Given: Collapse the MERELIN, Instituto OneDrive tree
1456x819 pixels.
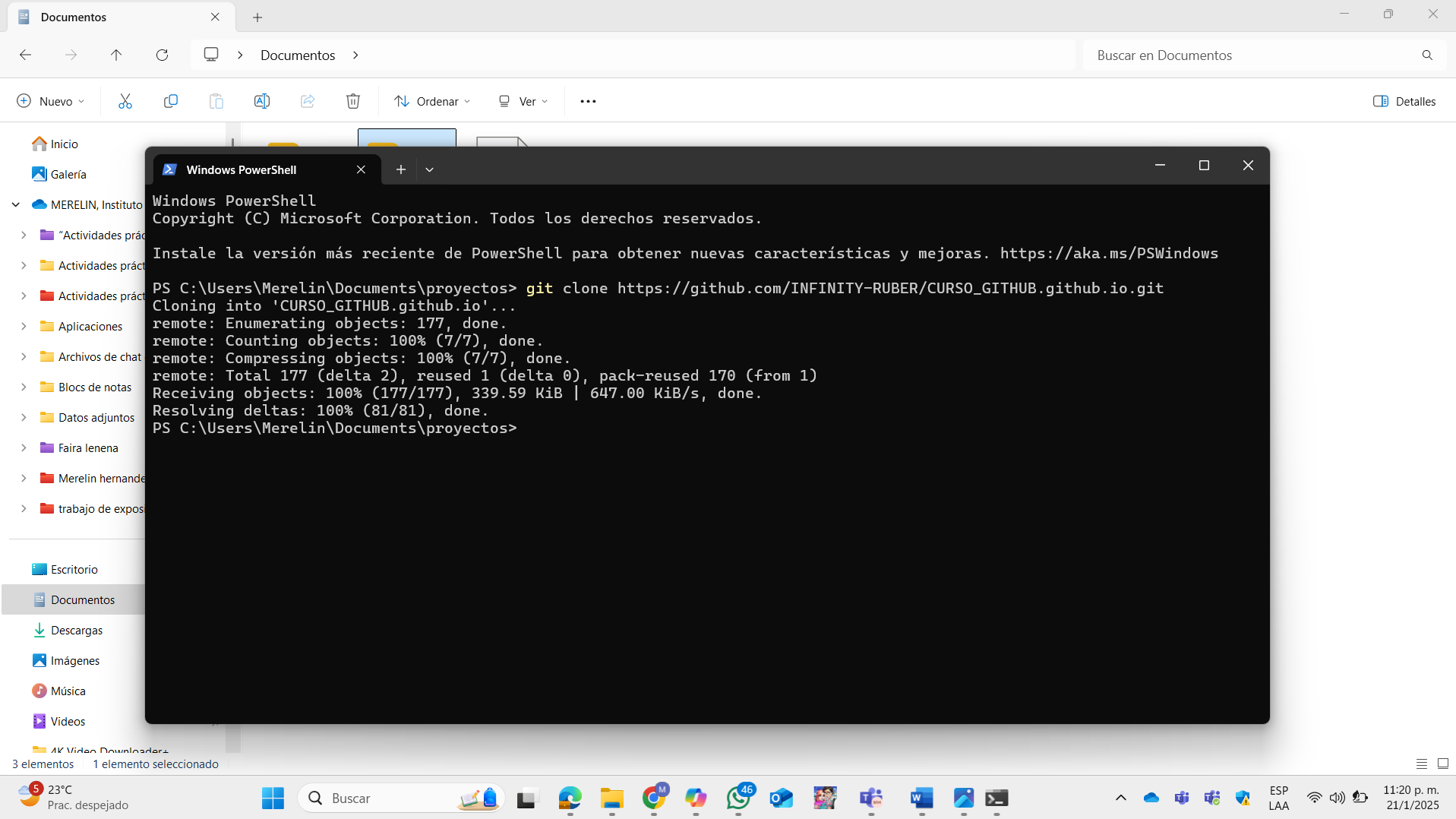Looking at the screenshot, I should point(16,204).
